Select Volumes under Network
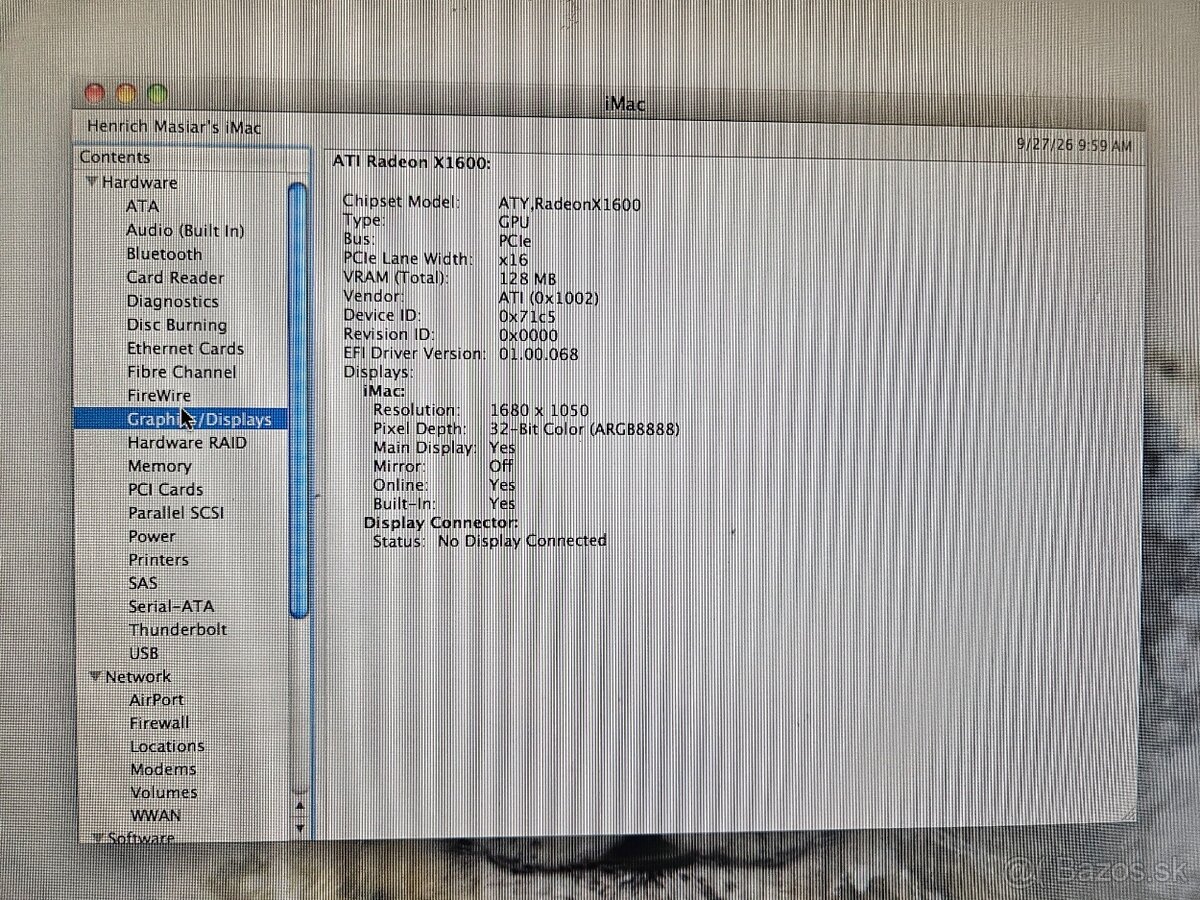 163,792
